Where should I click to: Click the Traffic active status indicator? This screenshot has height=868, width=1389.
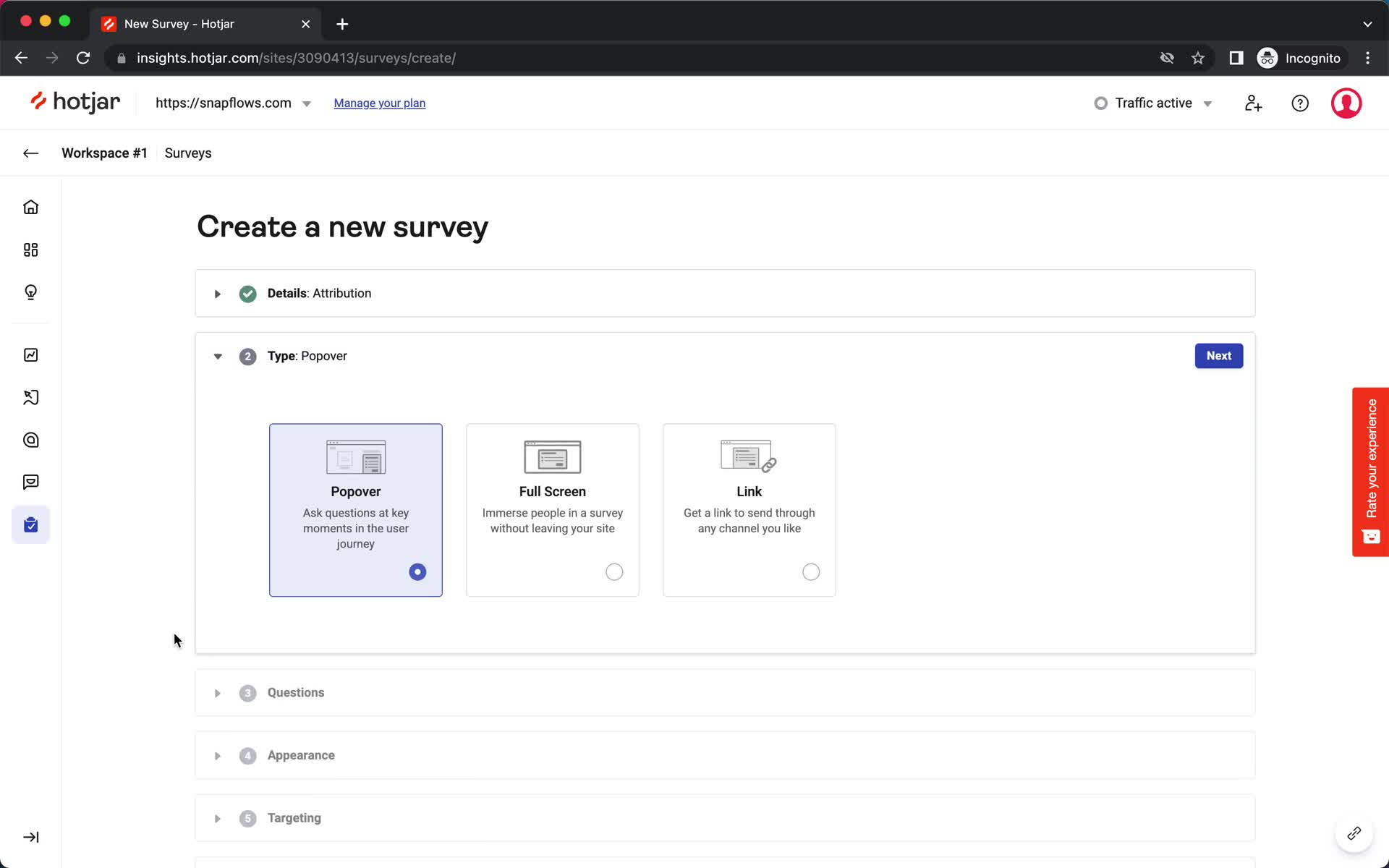click(1153, 103)
